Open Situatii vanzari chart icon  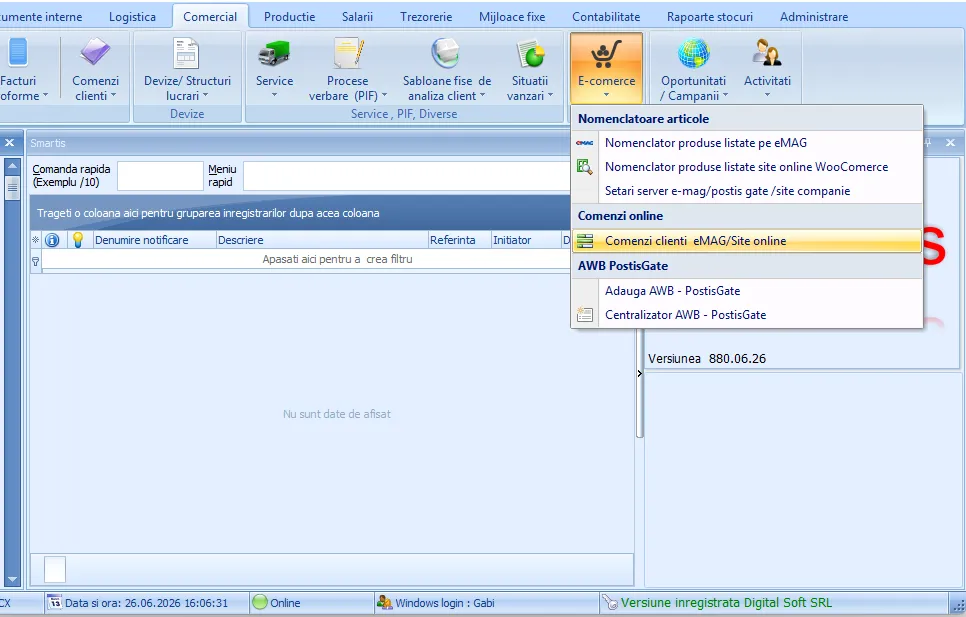tap(530, 54)
